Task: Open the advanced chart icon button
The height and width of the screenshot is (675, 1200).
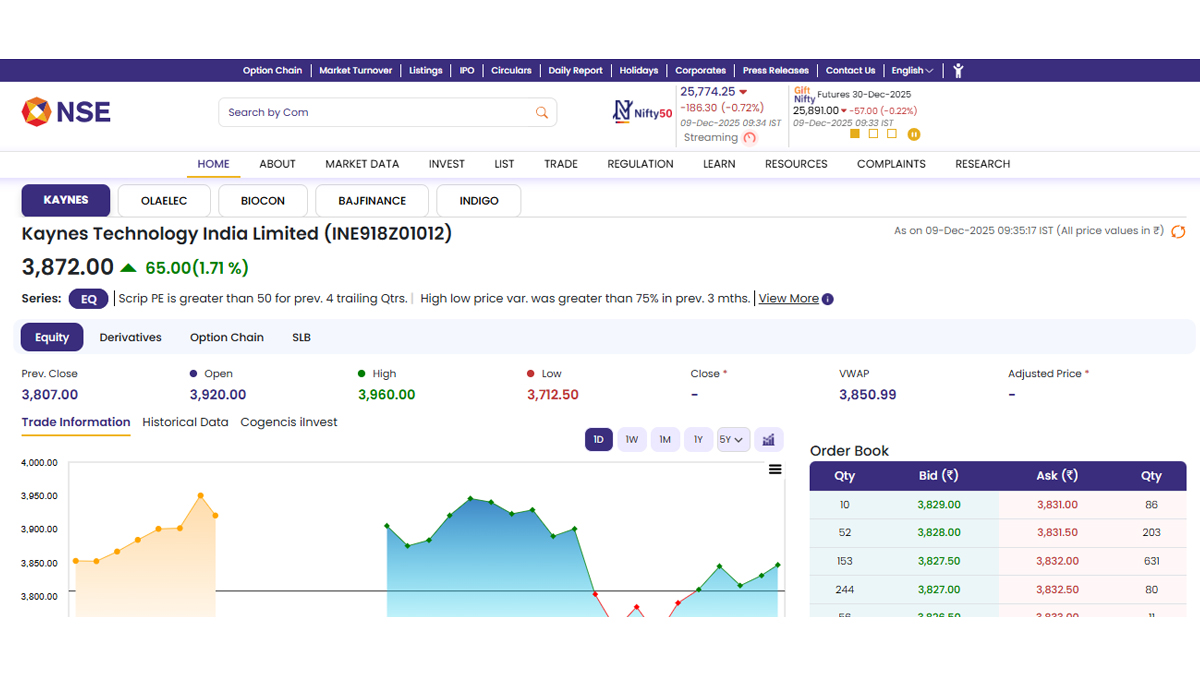Action: [x=768, y=439]
